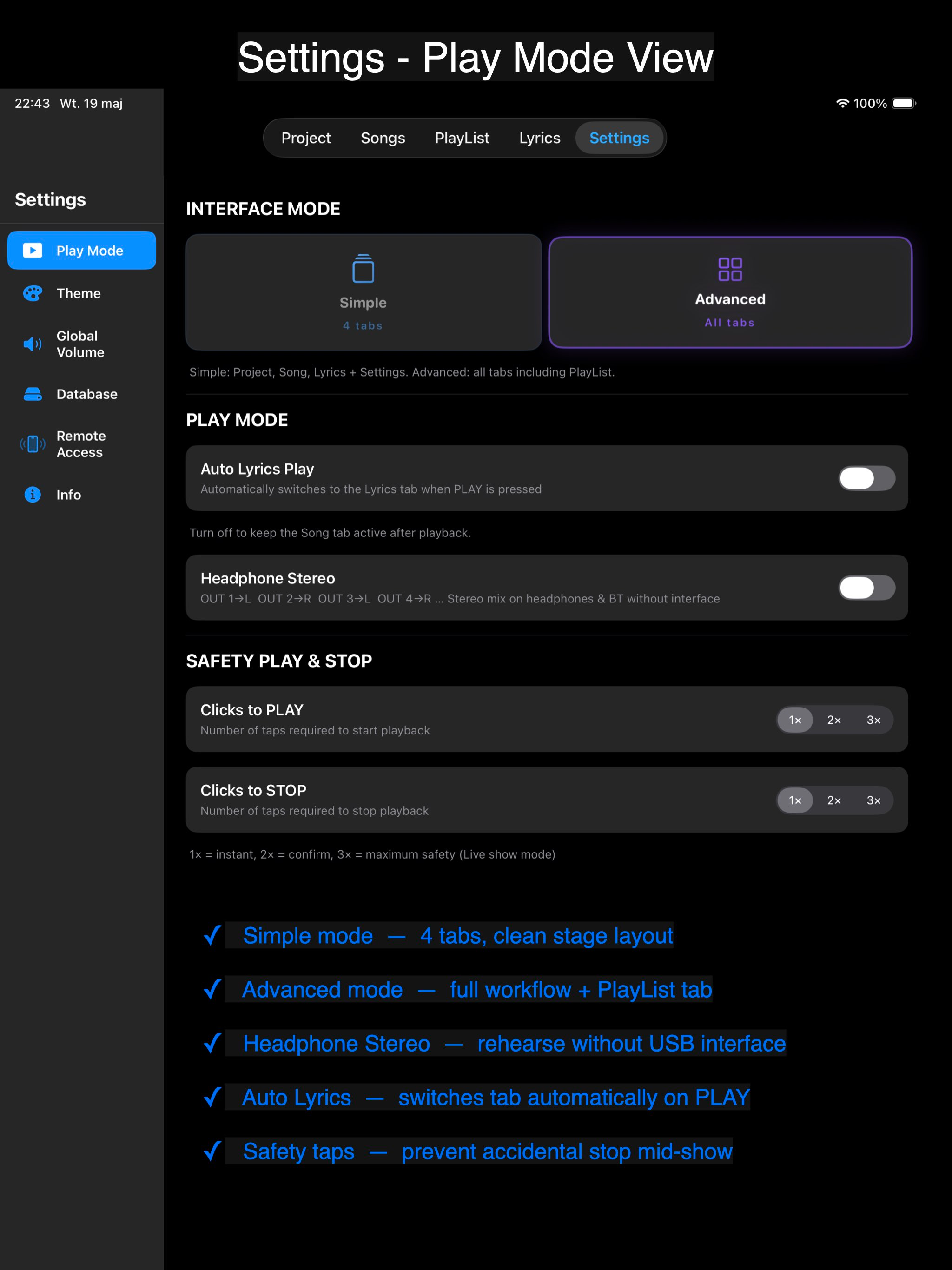Click the PLAY MODE section heading
952x1270 pixels.
[x=237, y=420]
